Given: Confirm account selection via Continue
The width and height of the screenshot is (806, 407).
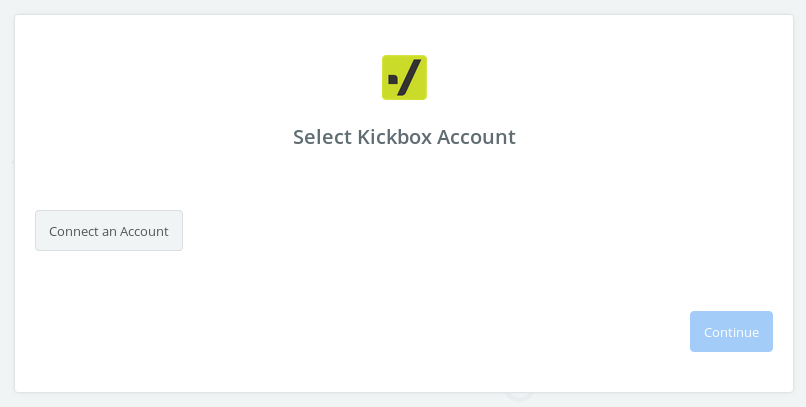Looking at the screenshot, I should coord(731,331).
